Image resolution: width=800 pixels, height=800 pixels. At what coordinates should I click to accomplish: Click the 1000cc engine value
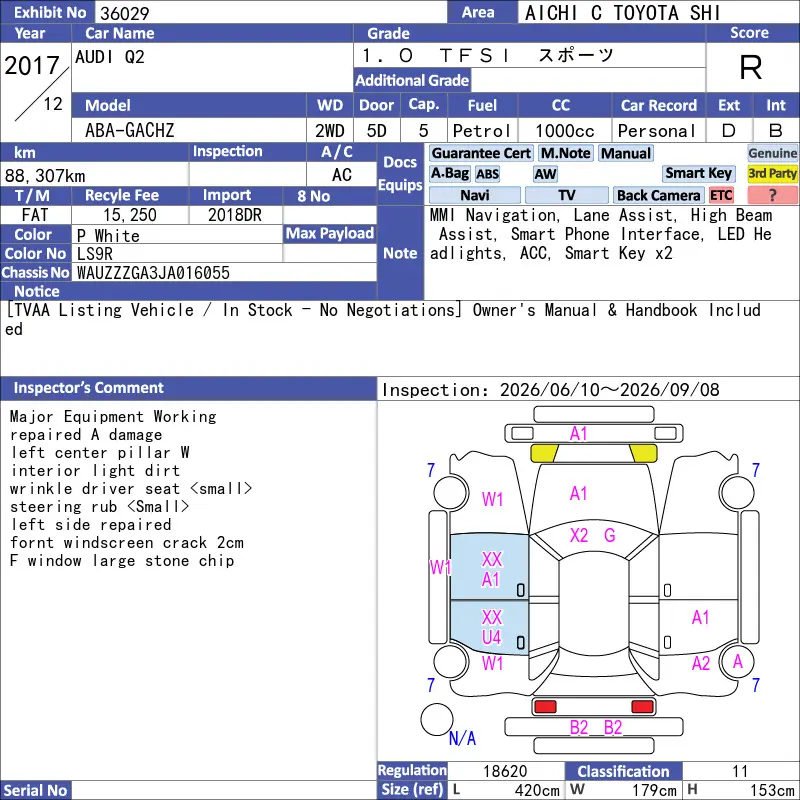tap(565, 131)
